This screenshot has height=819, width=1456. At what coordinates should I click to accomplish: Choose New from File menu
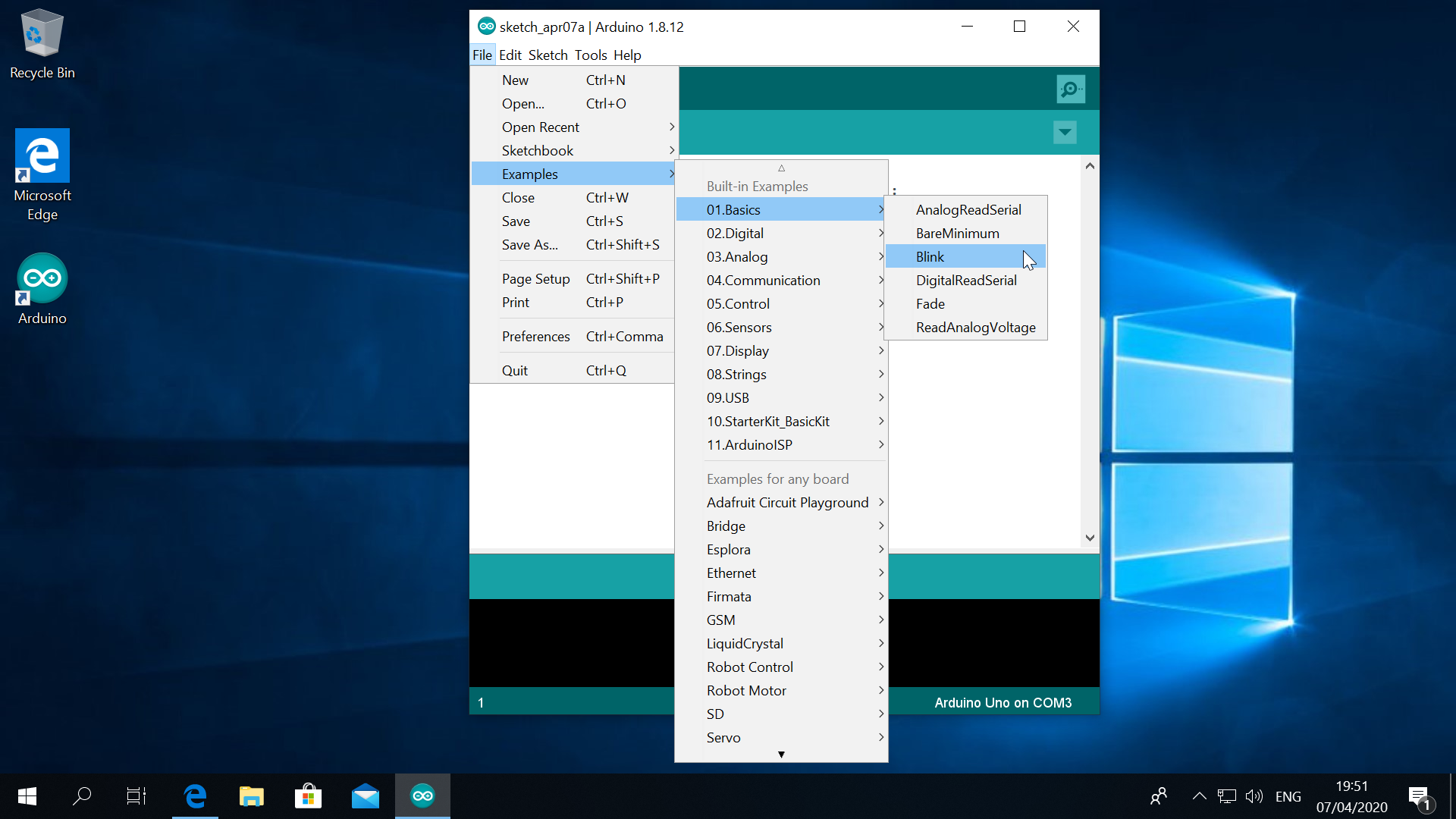574,80
